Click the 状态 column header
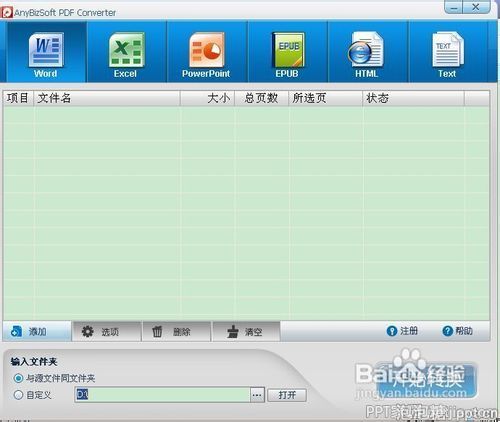The width and height of the screenshot is (500, 422). click(413, 98)
